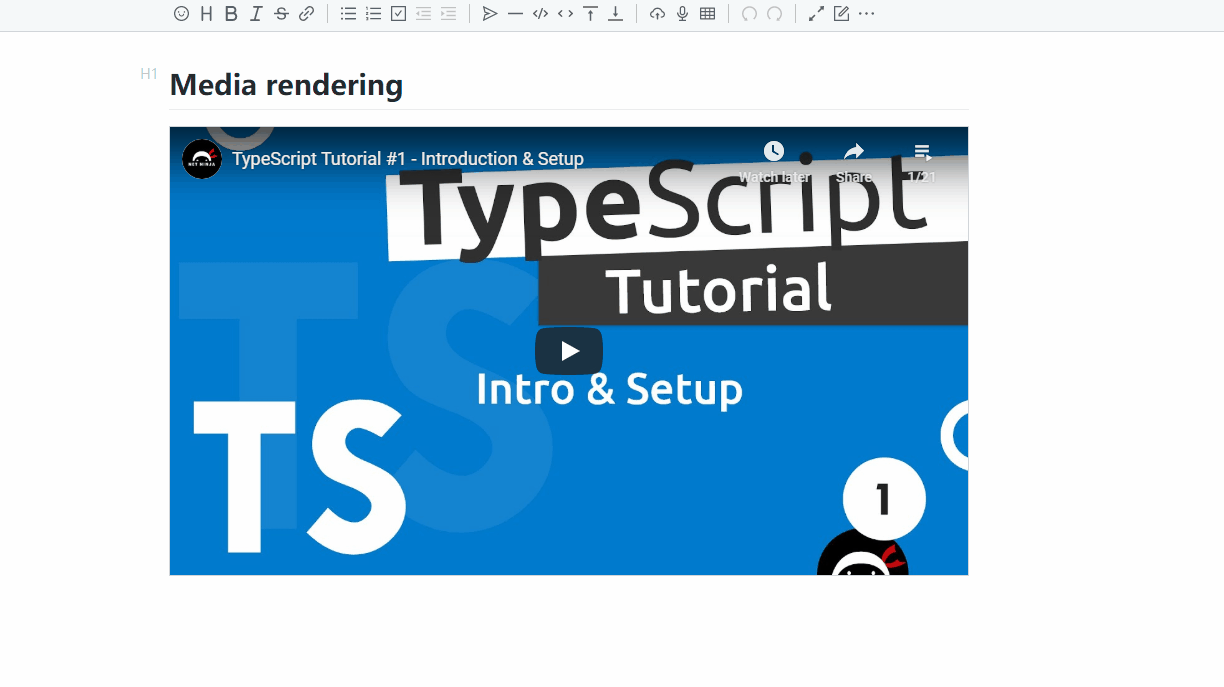1224x687 pixels.
Task: Click the 'Media rendering' heading text
Action: pos(286,85)
